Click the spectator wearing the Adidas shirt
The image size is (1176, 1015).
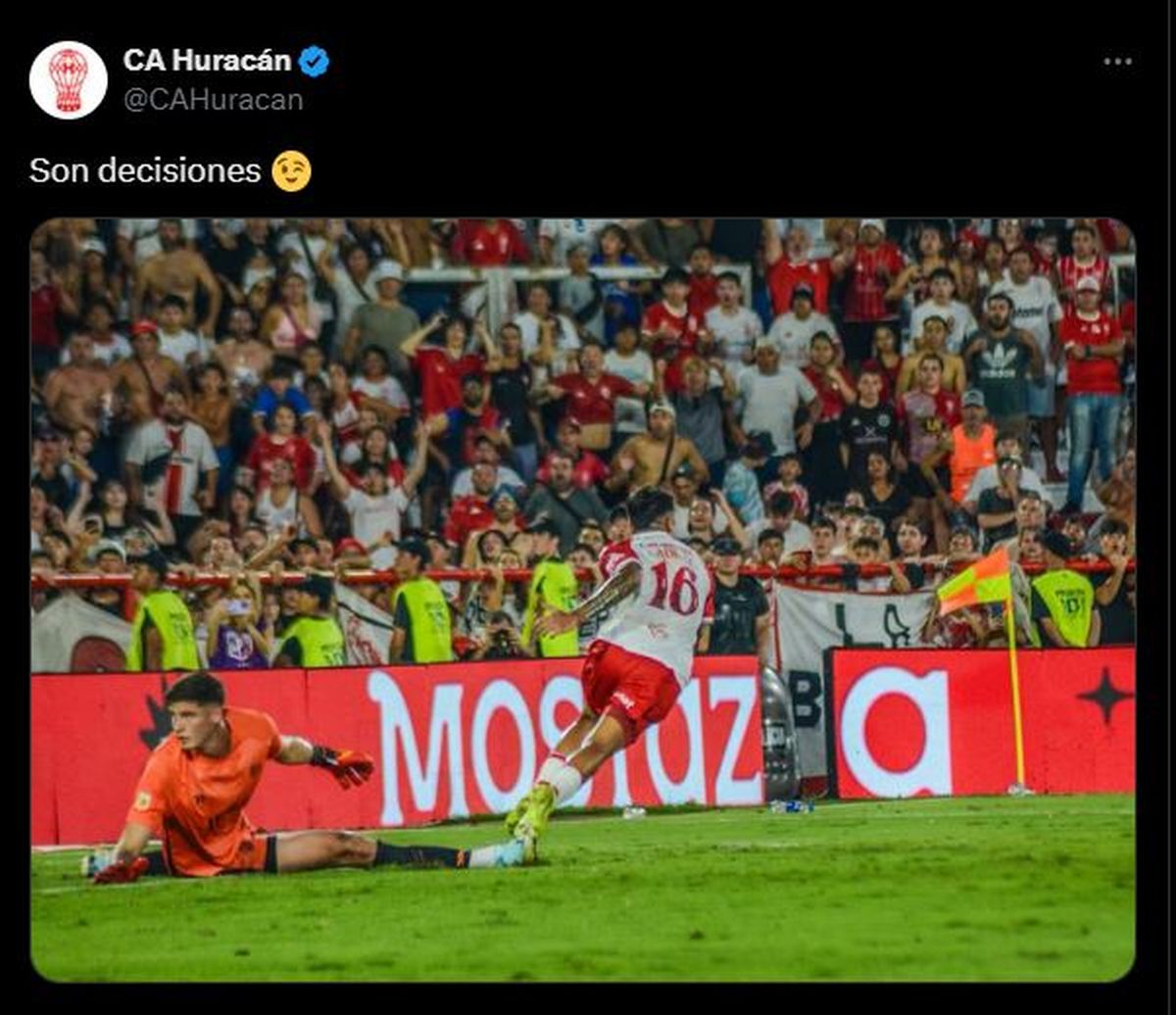[x=1000, y=363]
